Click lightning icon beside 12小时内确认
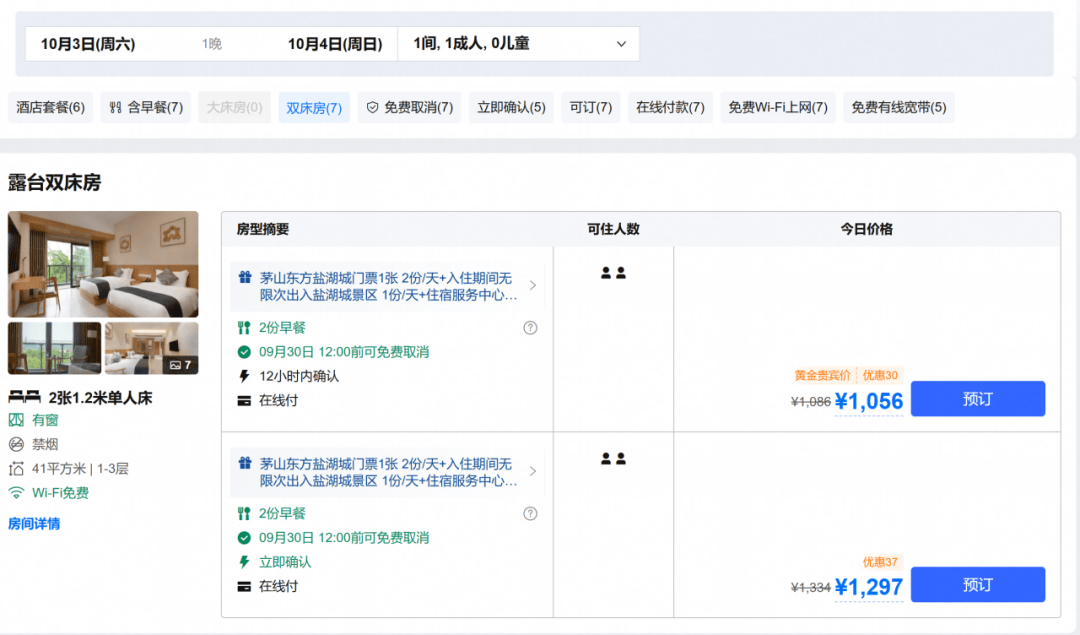Image resolution: width=1080 pixels, height=635 pixels. 244,376
